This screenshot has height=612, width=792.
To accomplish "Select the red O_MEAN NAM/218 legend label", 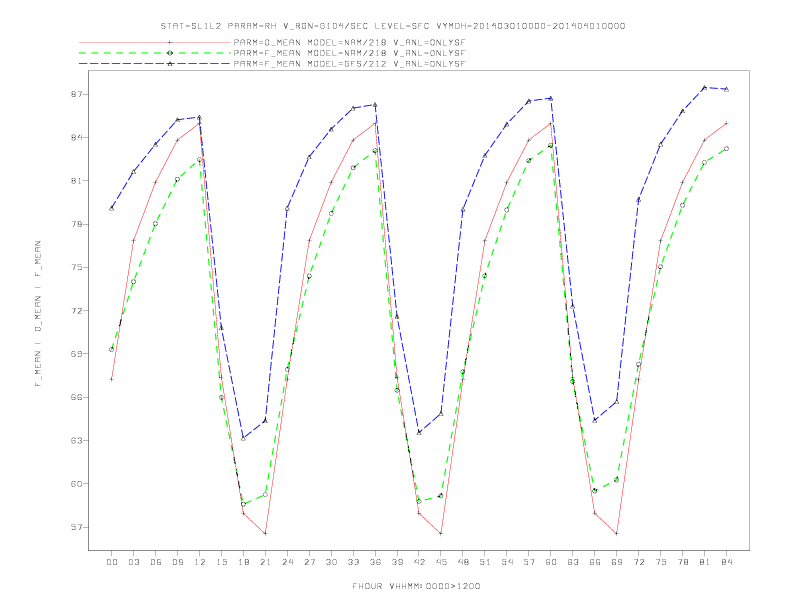I will pos(349,42).
